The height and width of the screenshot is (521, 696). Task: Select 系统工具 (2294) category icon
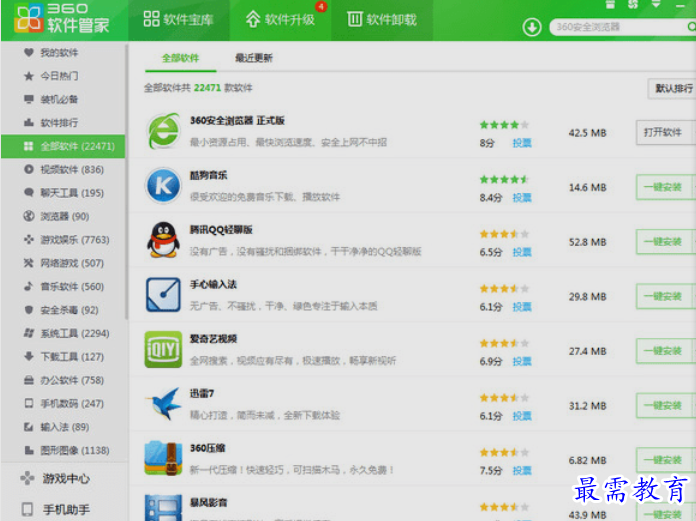click(x=29, y=333)
